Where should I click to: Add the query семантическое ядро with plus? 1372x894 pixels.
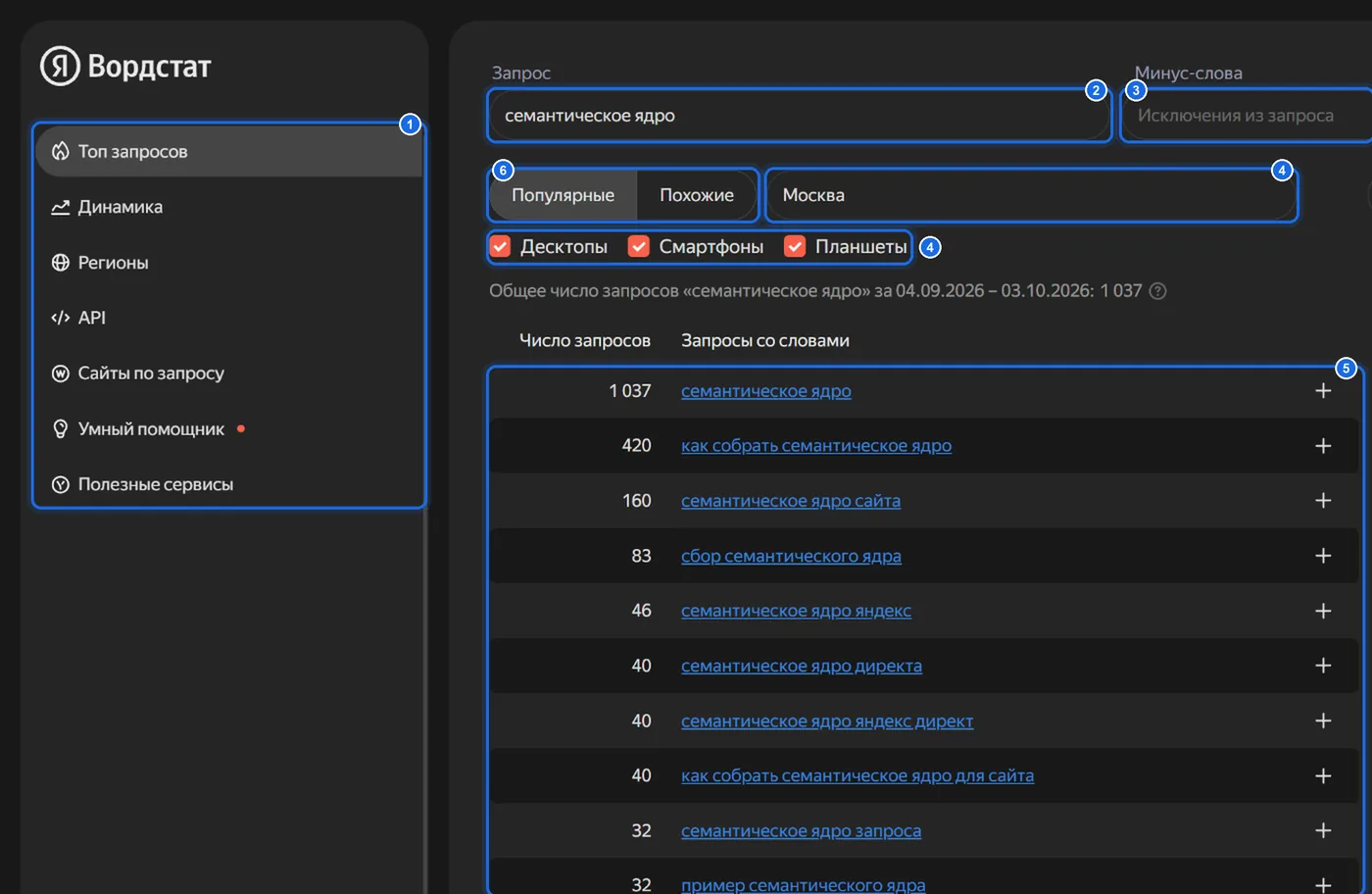pos(1323,391)
